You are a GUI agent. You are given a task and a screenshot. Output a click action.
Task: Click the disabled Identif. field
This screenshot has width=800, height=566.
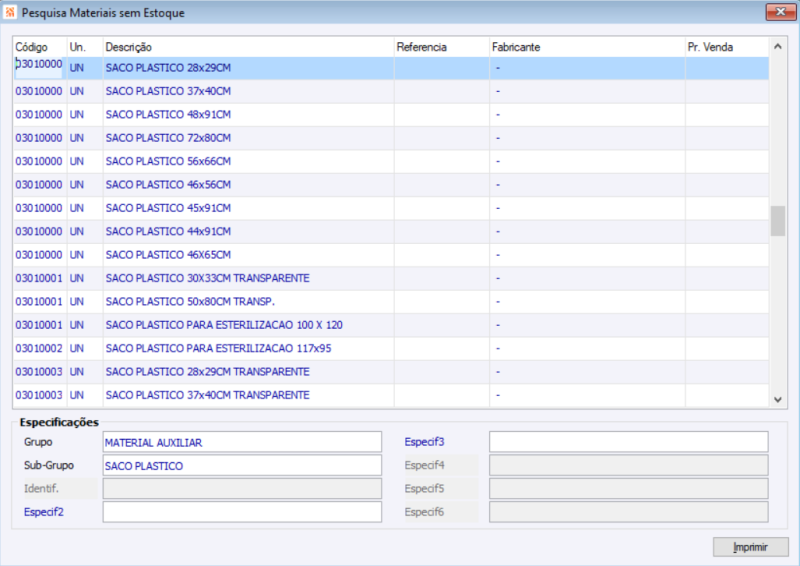[242, 489]
